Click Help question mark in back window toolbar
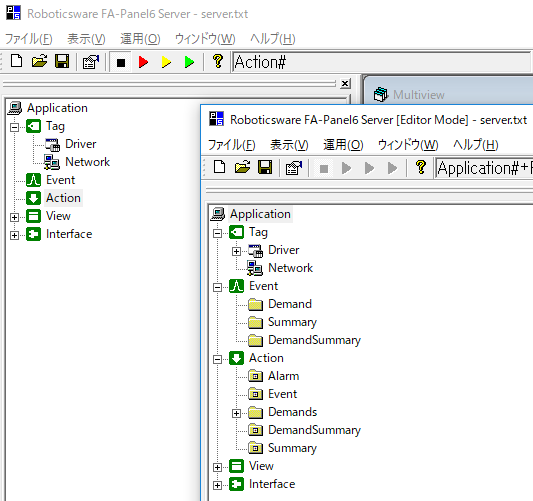This screenshot has width=533, height=501. (x=218, y=62)
